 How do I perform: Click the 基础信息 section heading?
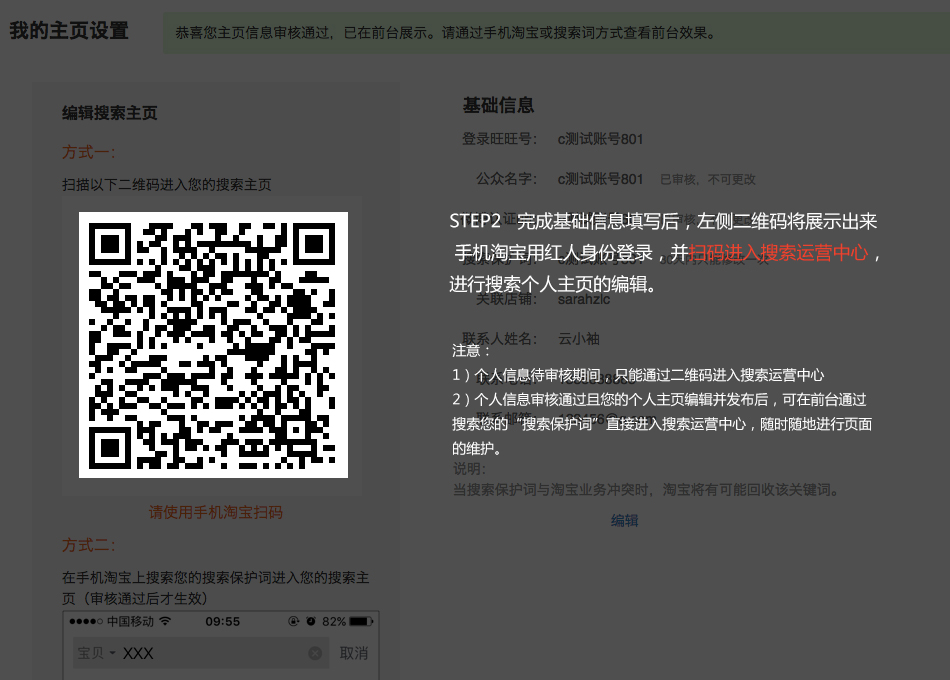point(498,105)
